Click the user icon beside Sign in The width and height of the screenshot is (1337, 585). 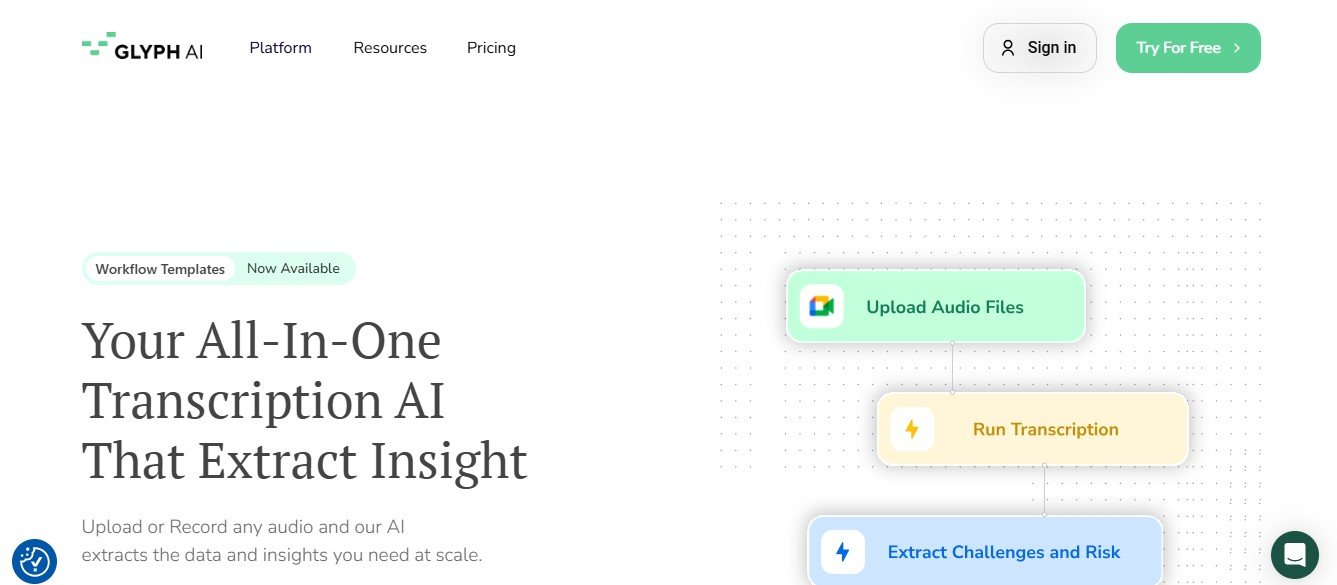(x=1008, y=48)
